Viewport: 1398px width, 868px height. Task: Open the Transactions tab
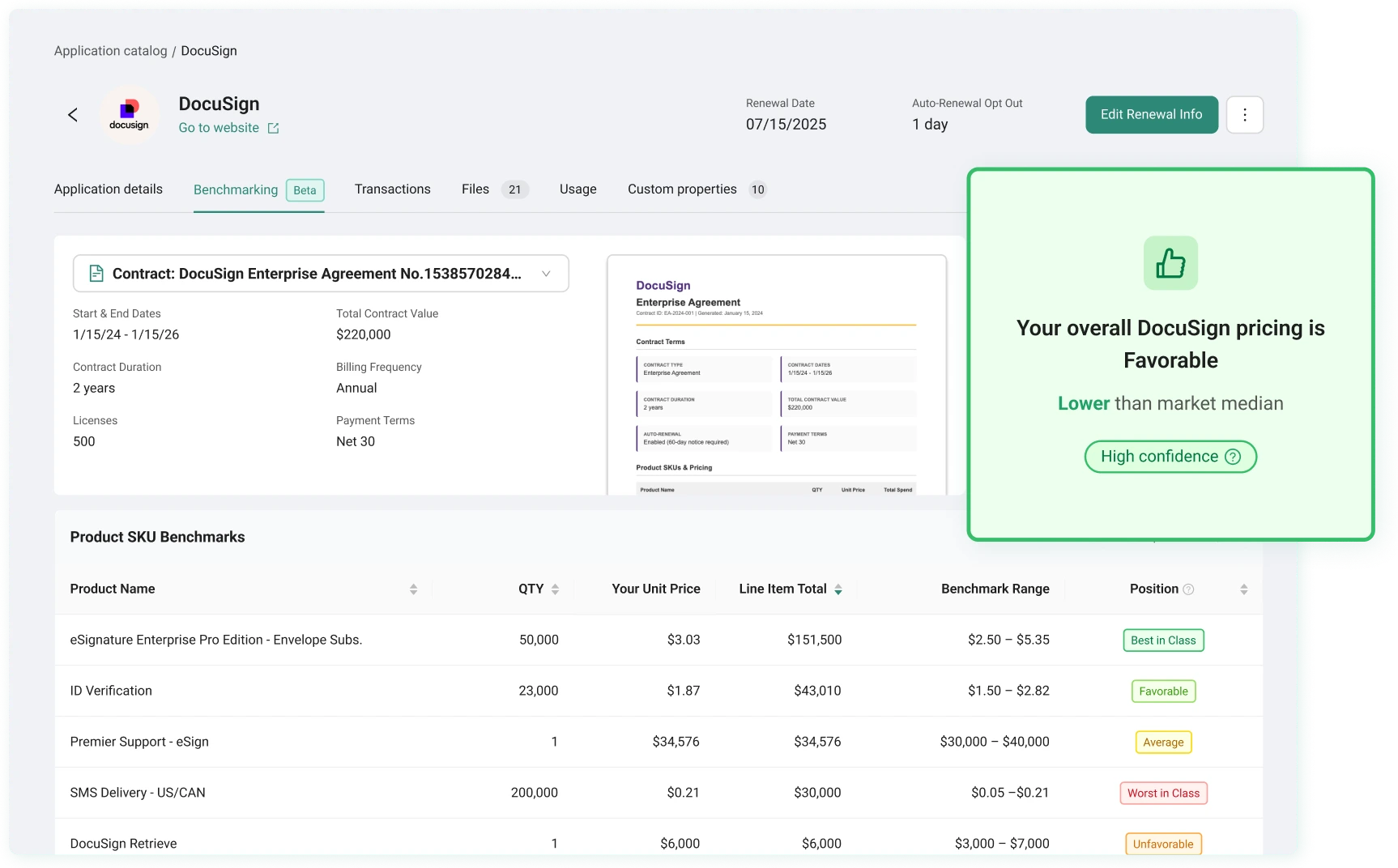coord(393,189)
